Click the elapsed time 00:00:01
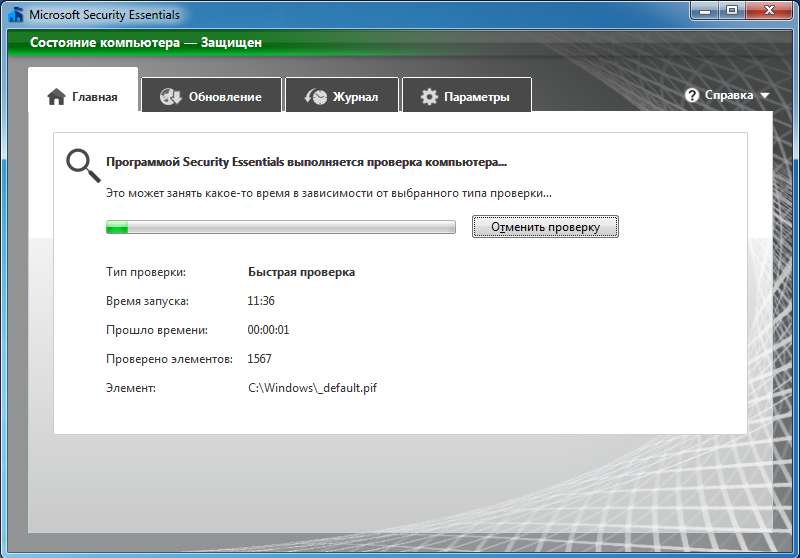This screenshot has height=558, width=800. (x=268, y=330)
